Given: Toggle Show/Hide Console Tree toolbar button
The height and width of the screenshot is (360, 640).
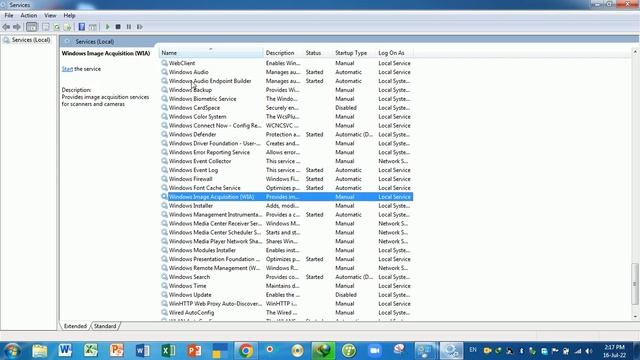Looking at the screenshot, I should tap(31, 27).
